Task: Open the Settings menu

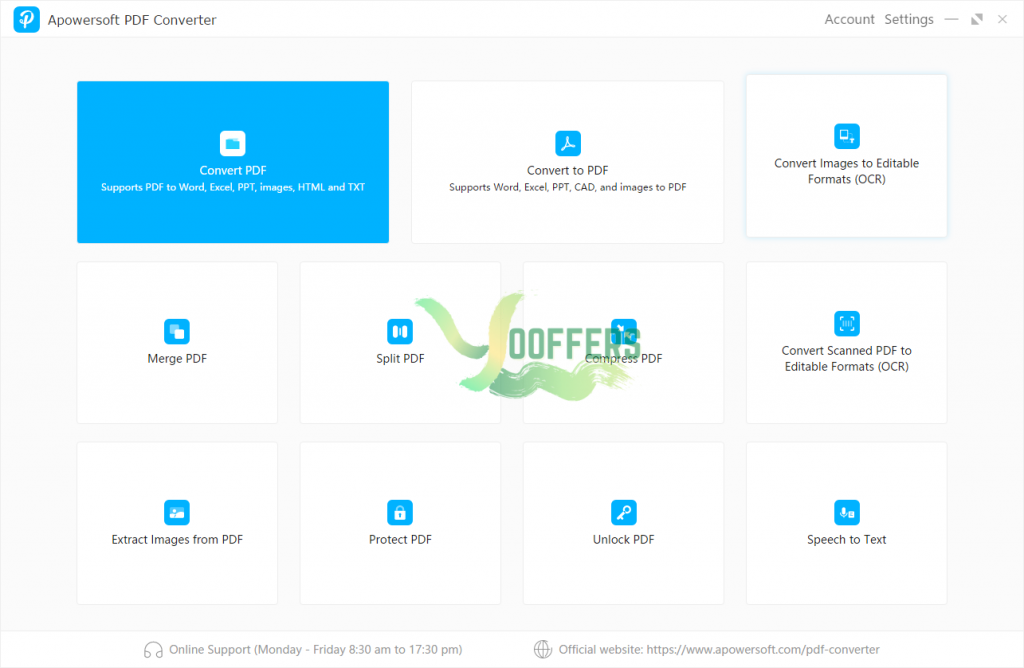Action: (908, 20)
